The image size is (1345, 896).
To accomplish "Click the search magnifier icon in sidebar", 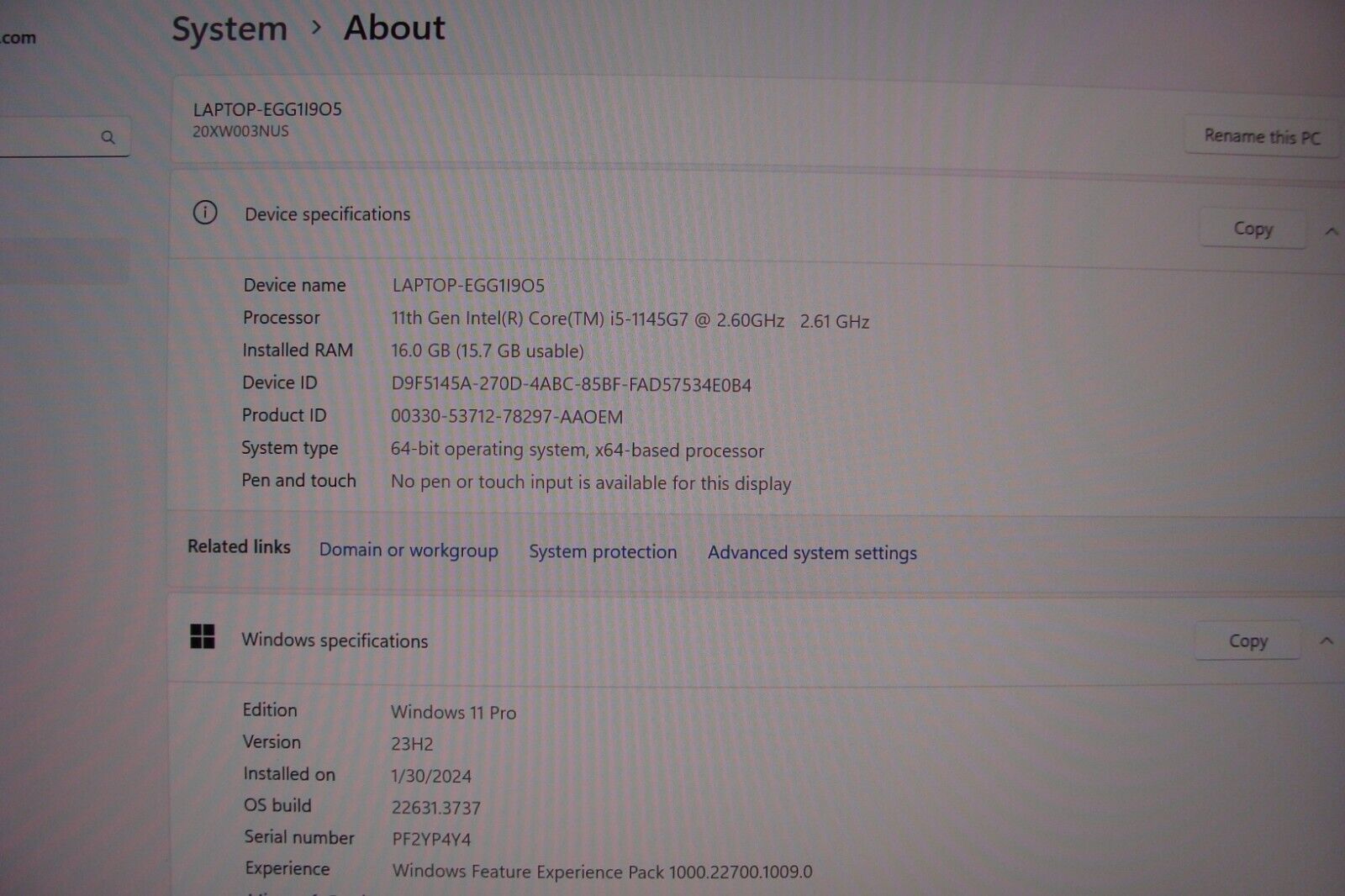I will click(x=108, y=137).
